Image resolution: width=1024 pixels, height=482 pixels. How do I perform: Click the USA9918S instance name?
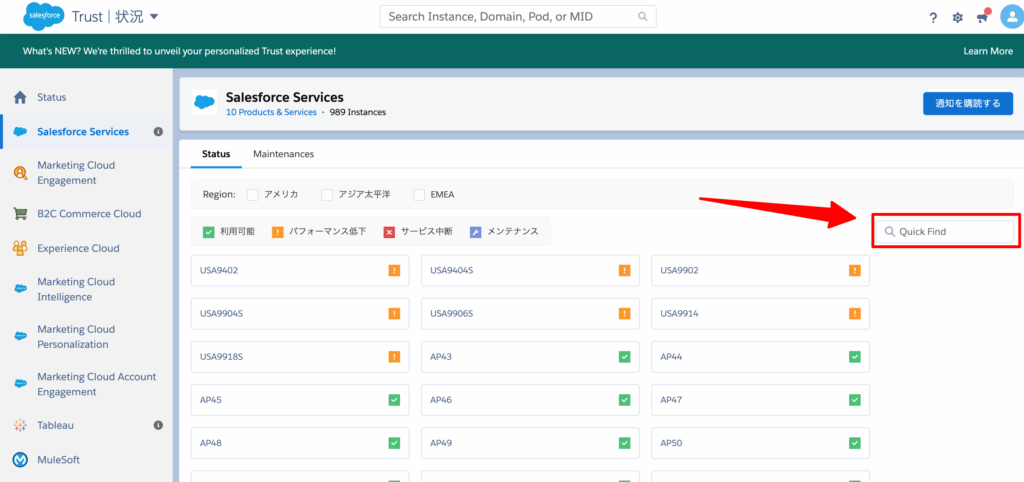tap(221, 357)
